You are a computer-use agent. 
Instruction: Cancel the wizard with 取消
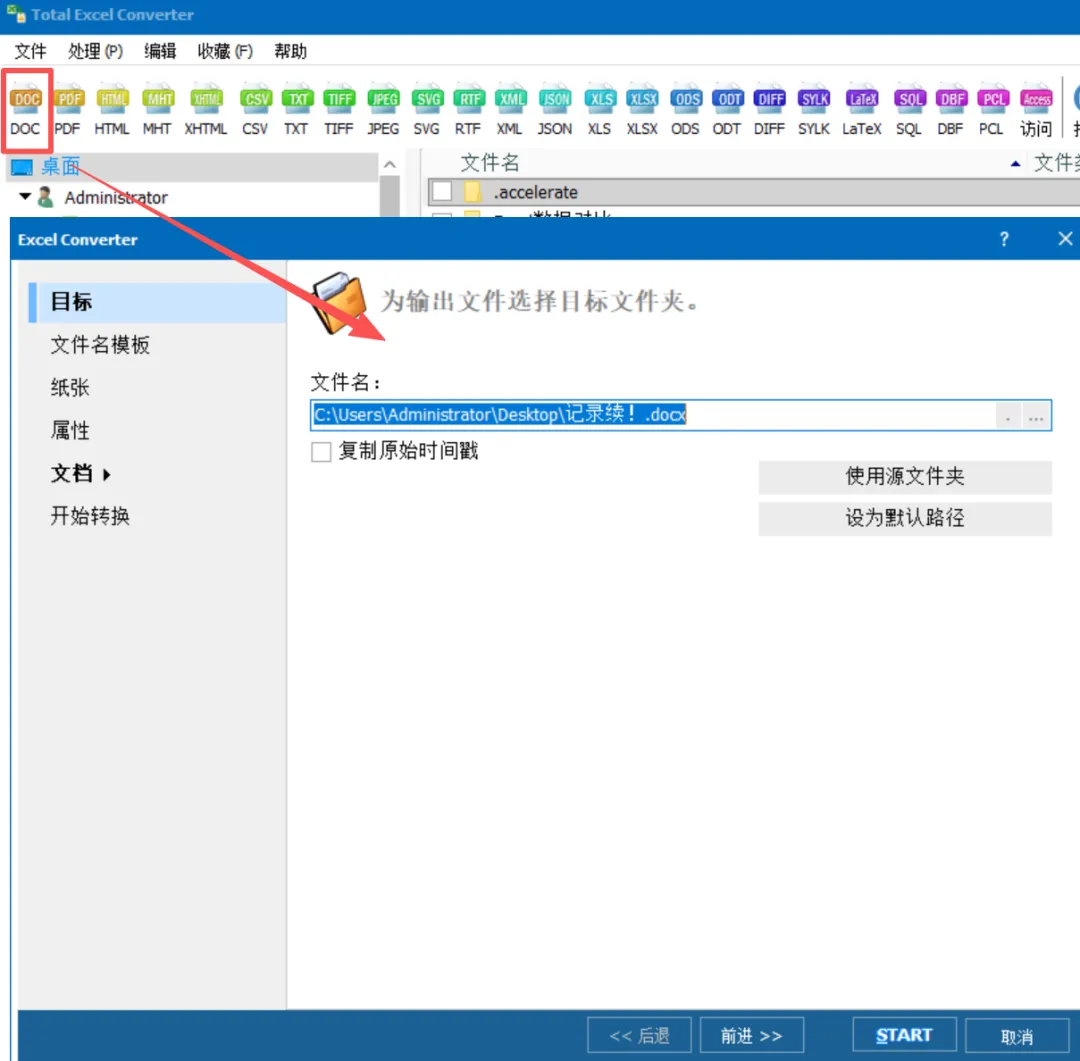point(1017,1035)
